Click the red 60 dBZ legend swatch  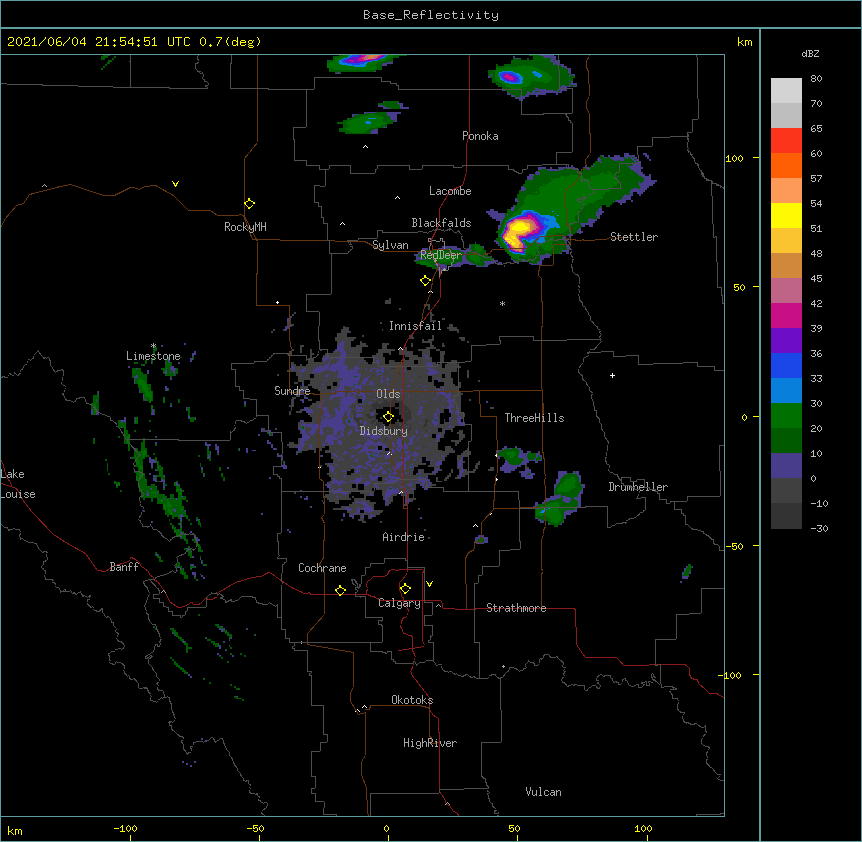pyautogui.click(x=786, y=141)
